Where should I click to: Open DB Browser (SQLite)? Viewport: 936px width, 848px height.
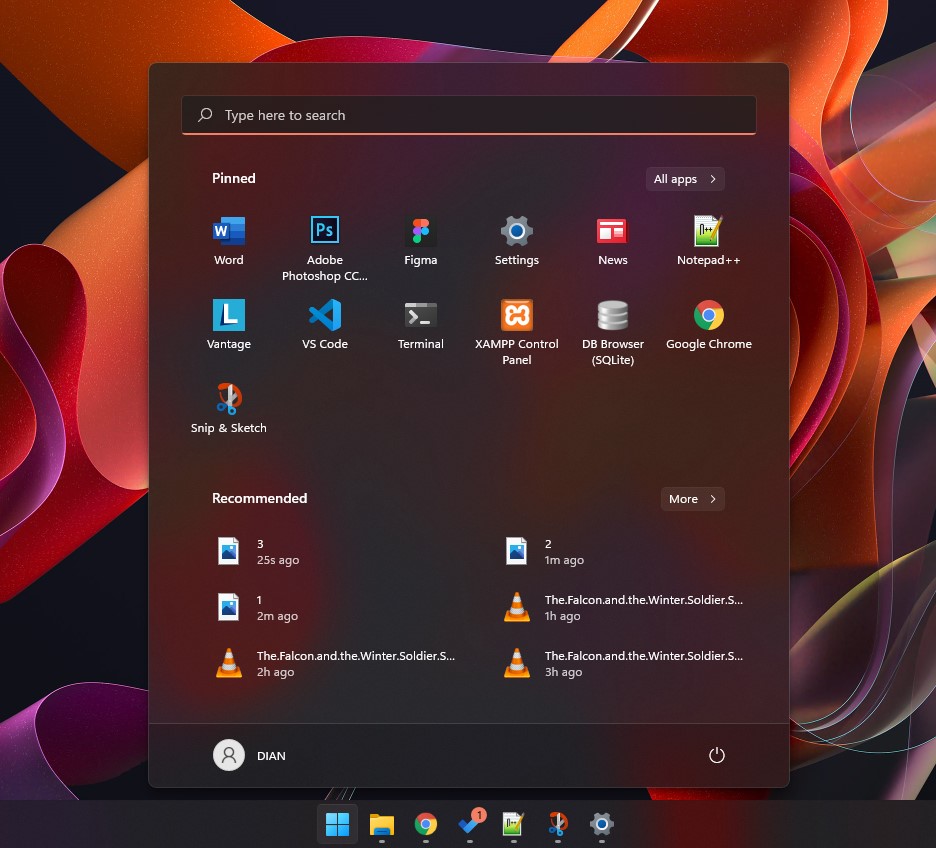(612, 324)
